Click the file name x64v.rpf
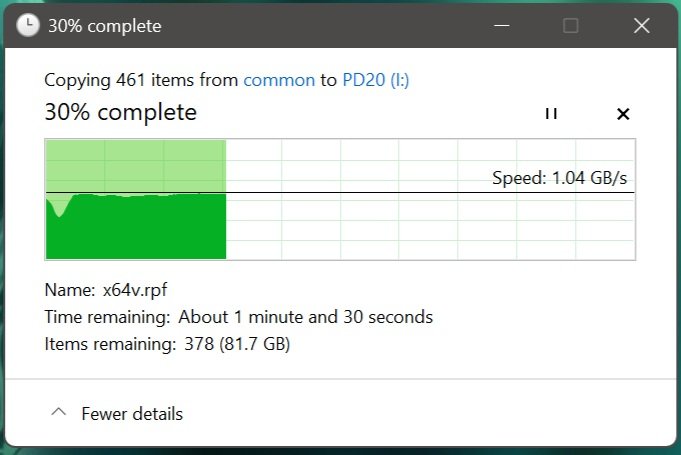The image size is (681, 455). click(x=135, y=290)
